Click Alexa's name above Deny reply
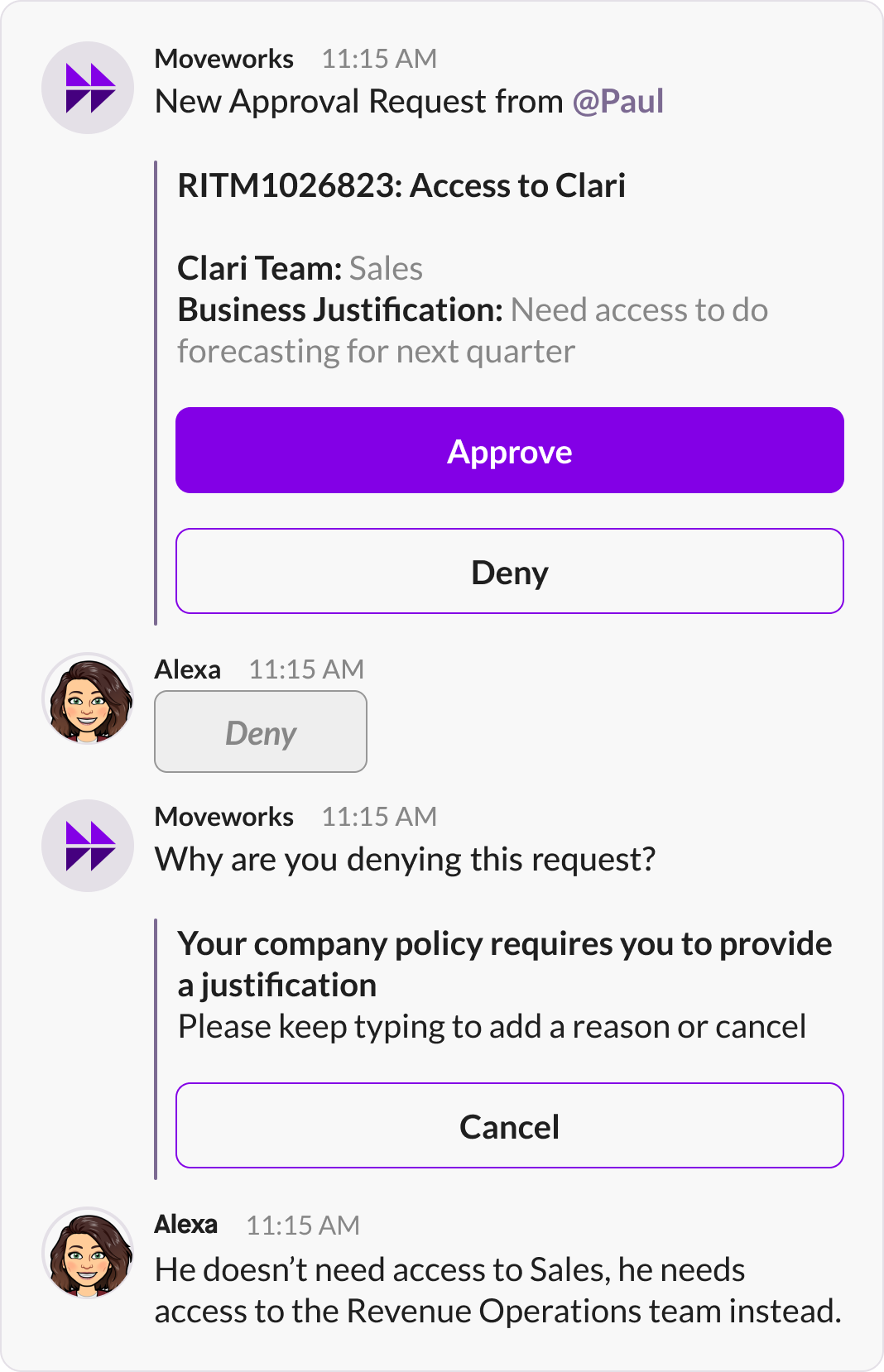Image resolution: width=884 pixels, height=1372 pixels. (x=188, y=669)
